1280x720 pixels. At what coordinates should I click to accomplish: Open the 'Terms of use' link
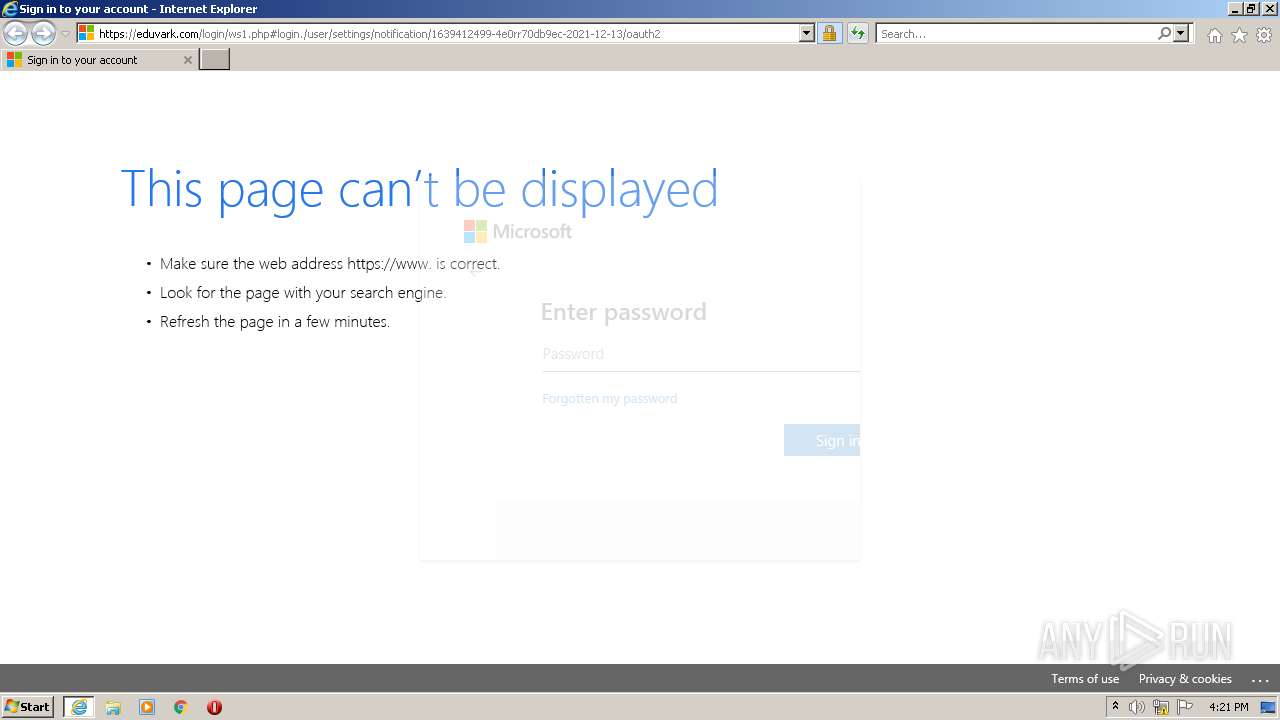(x=1085, y=678)
